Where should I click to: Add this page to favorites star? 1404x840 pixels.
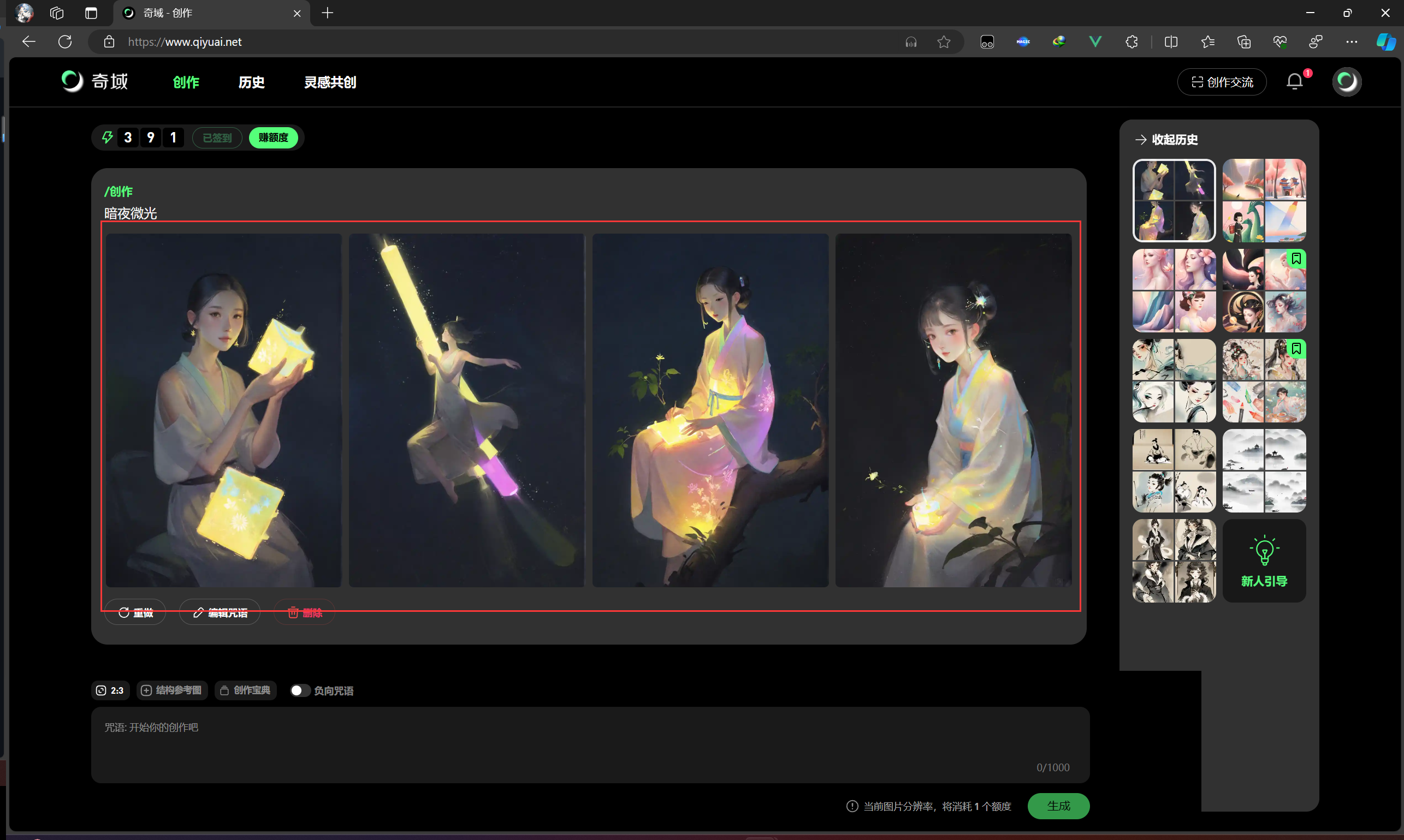click(944, 42)
